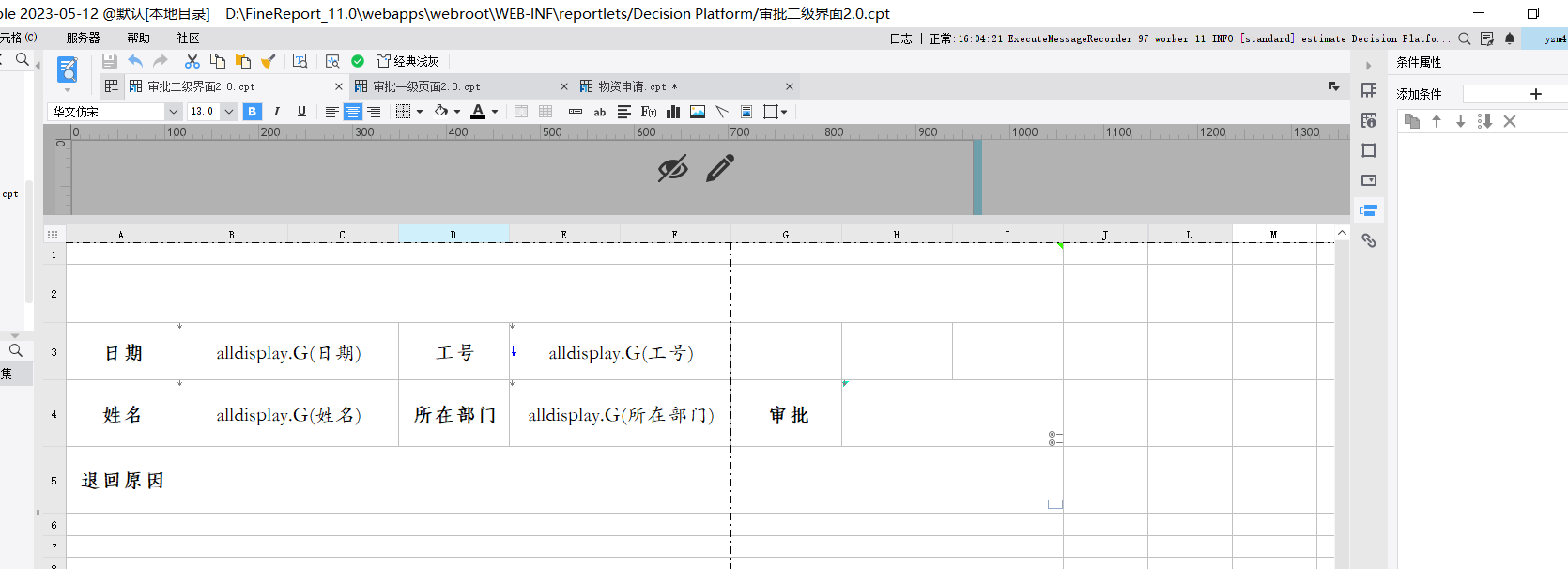Viewport: 1568px width, 569px height.
Task: Align cell text right
Action: [374, 112]
